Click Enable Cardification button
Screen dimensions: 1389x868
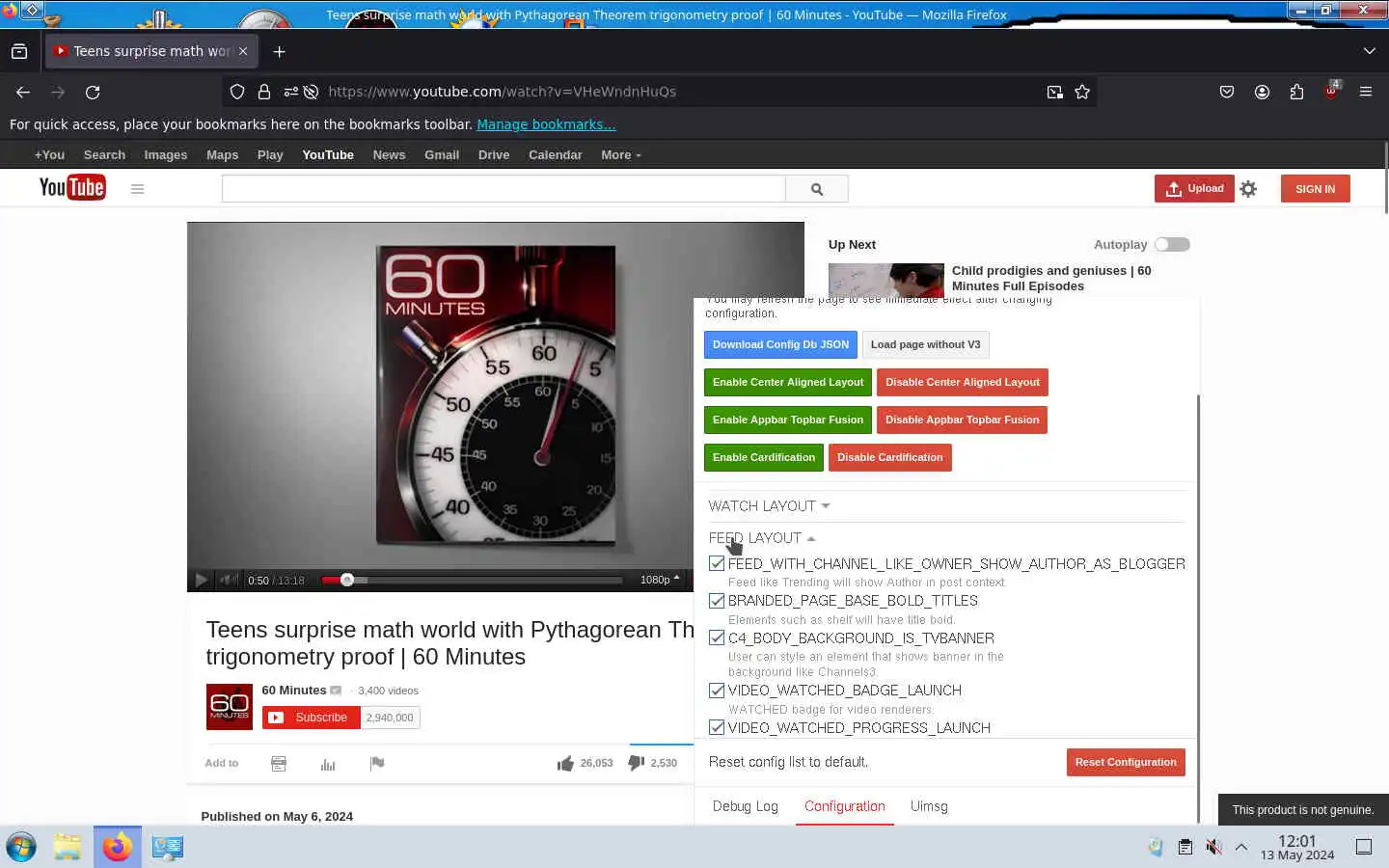click(763, 457)
